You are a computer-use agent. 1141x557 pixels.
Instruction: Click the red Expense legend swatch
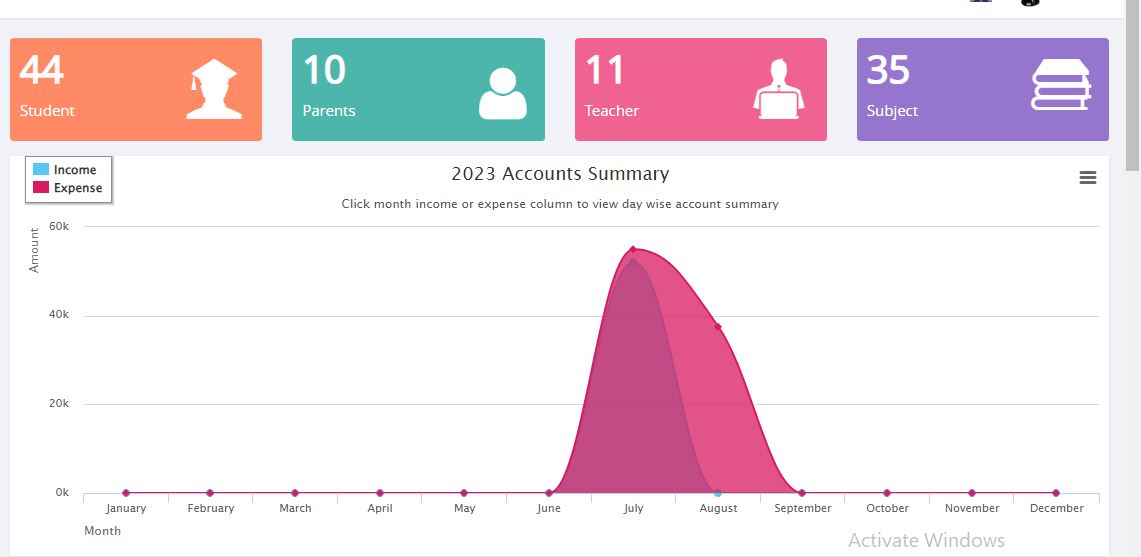pyautogui.click(x=41, y=188)
